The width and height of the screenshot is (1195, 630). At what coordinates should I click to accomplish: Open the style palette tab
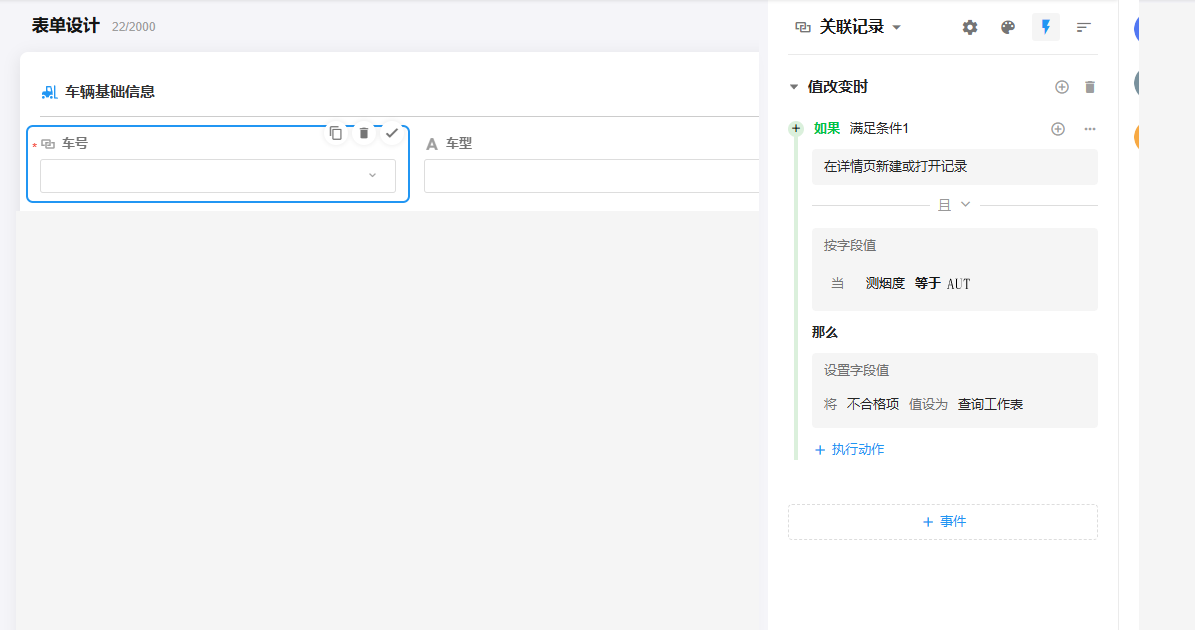tap(1008, 27)
